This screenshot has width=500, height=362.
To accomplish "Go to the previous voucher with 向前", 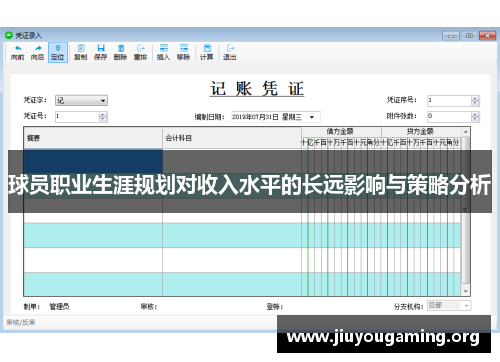I will click(17, 53).
